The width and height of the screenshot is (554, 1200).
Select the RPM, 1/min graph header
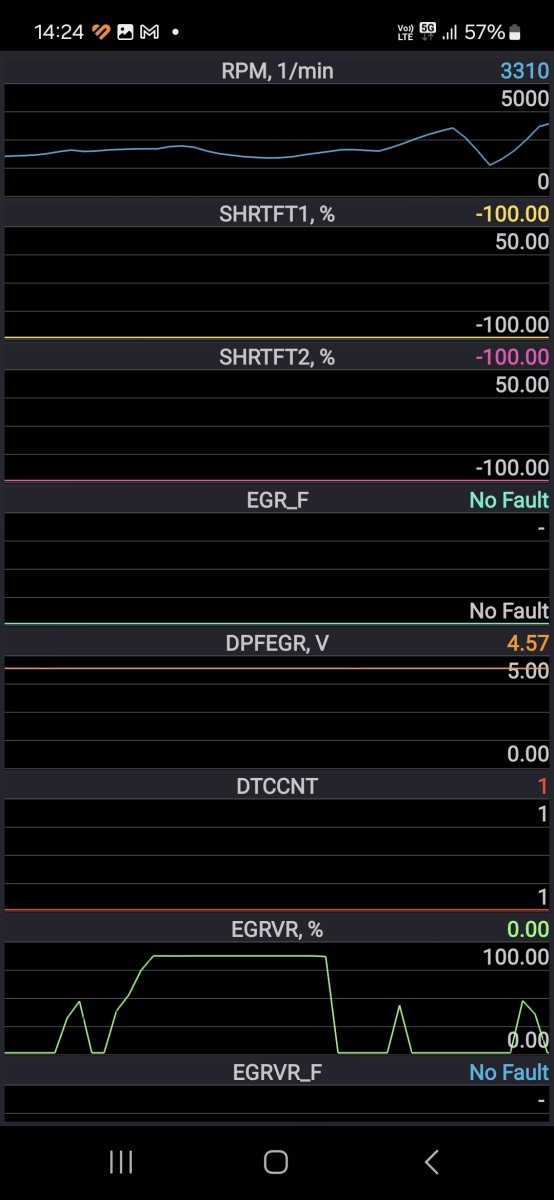pos(277,71)
